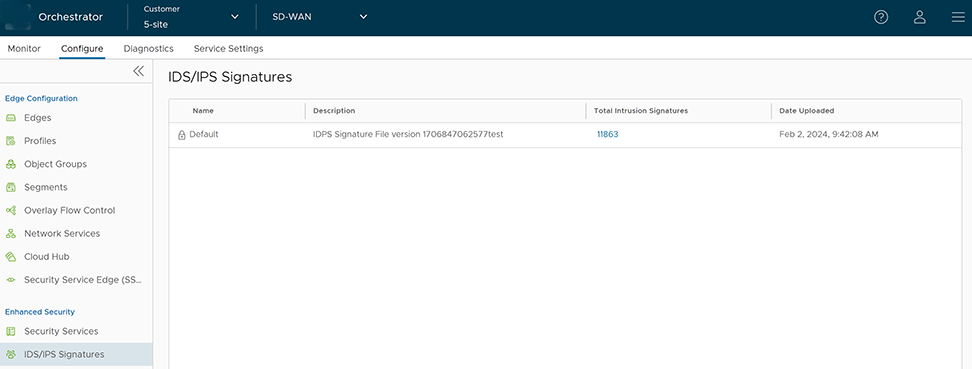This screenshot has width=972, height=369.
Task: Open the user account icon
Action: click(920, 17)
